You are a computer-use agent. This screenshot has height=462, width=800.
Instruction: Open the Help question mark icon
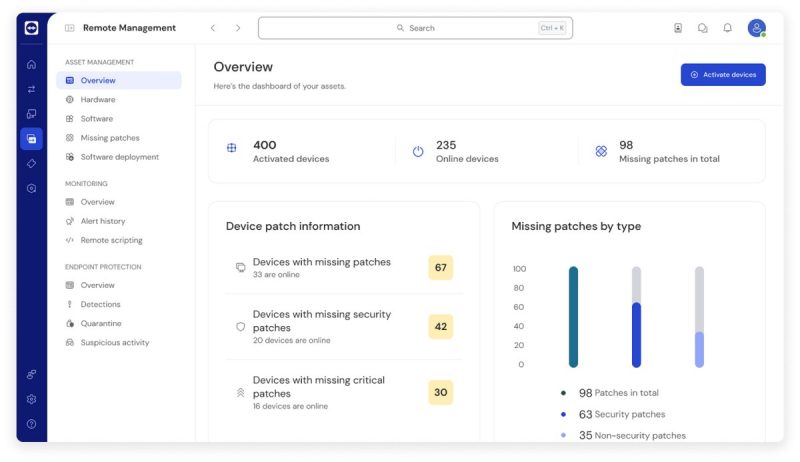click(31, 424)
